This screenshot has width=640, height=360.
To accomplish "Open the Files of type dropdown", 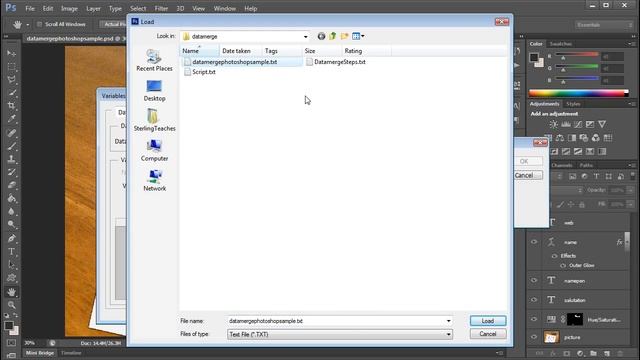I will [x=449, y=334].
